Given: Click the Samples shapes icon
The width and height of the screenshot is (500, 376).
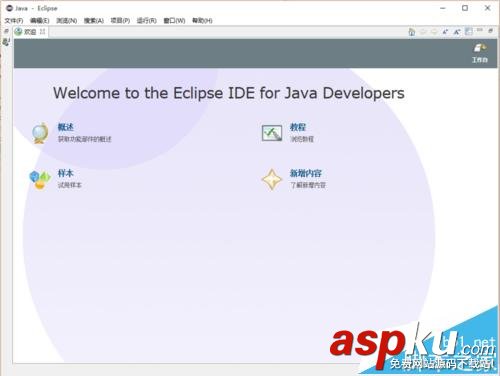Looking at the screenshot, I should (40, 180).
